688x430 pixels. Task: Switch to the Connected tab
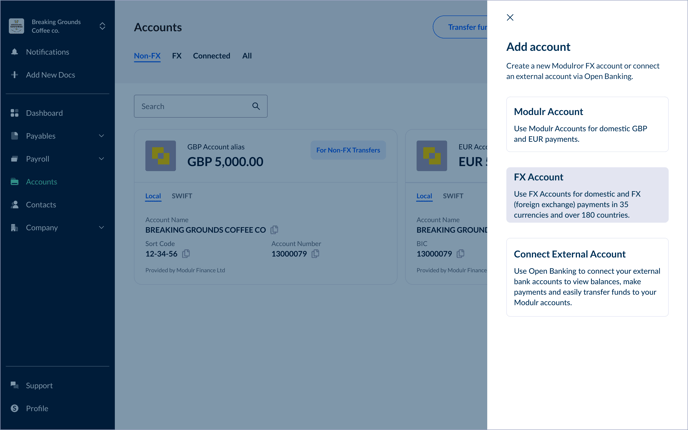click(x=211, y=56)
